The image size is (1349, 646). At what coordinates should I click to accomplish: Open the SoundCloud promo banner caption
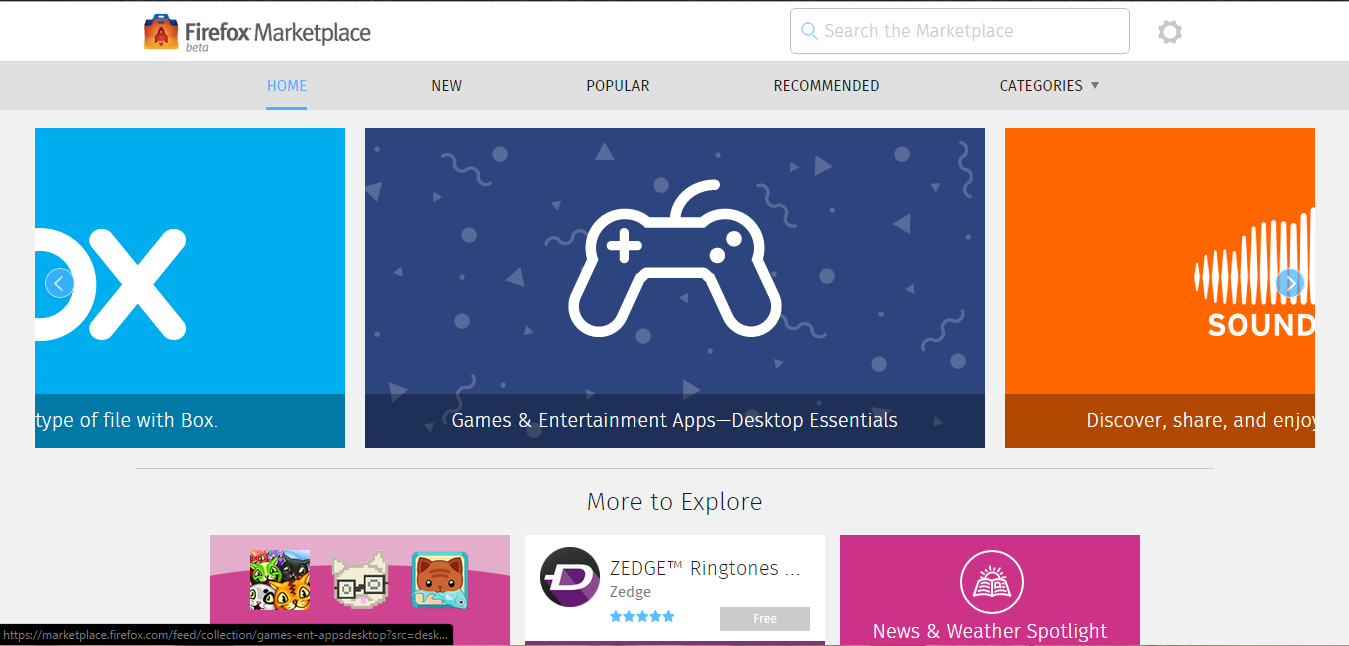pyautogui.click(x=1200, y=420)
